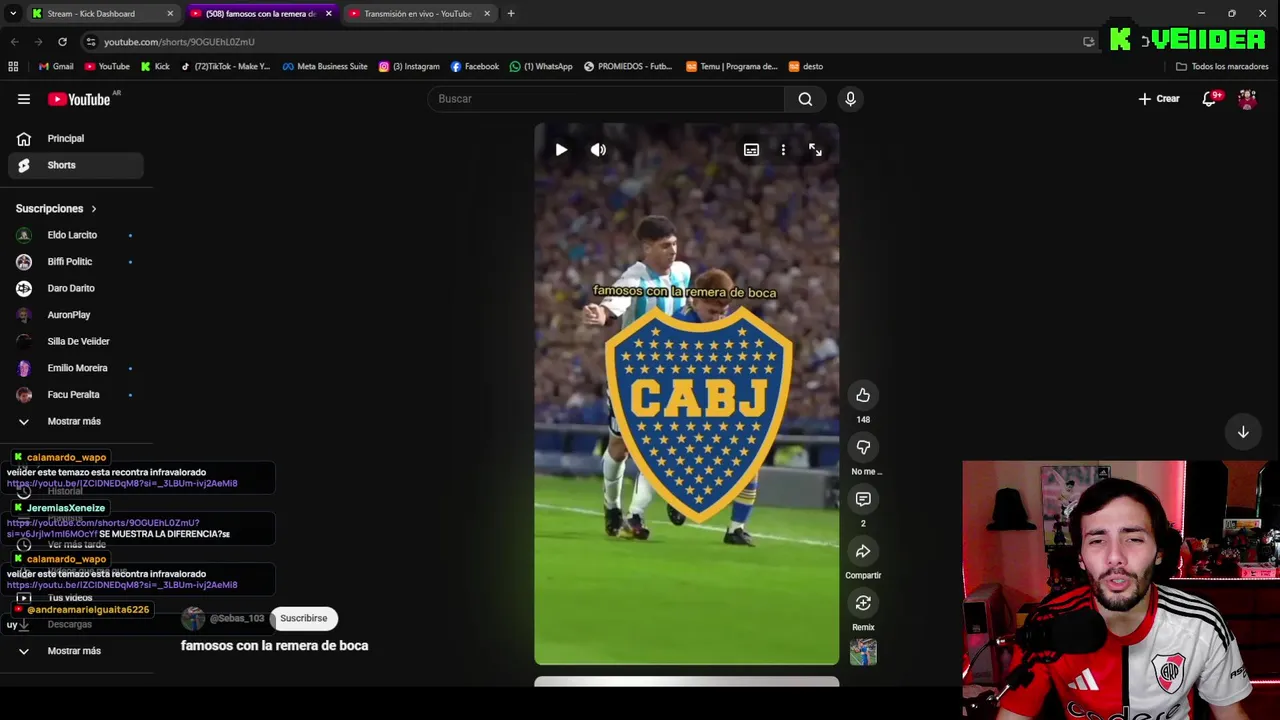
Task: Click the Crear button
Action: [x=1159, y=99]
